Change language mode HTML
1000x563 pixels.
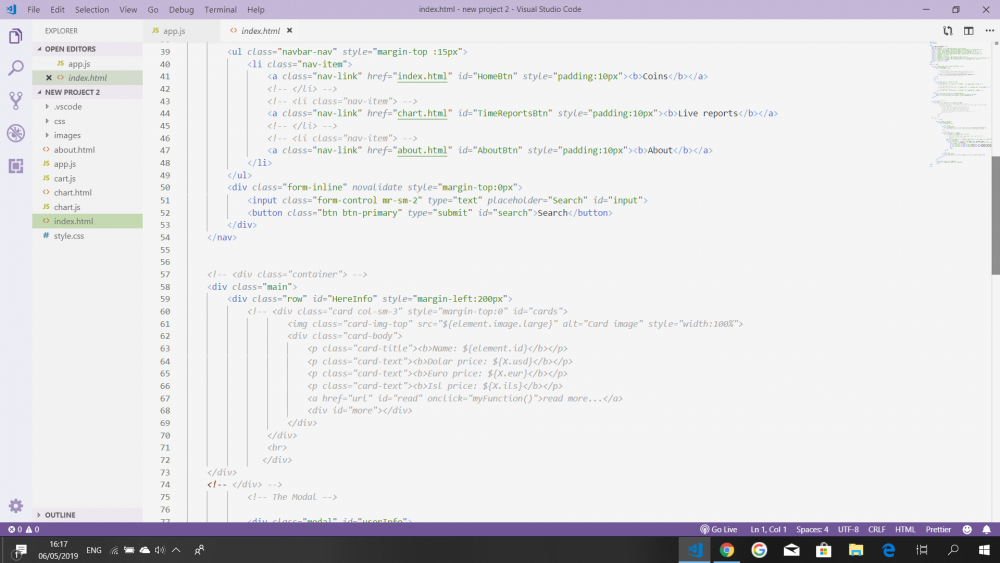click(905, 530)
